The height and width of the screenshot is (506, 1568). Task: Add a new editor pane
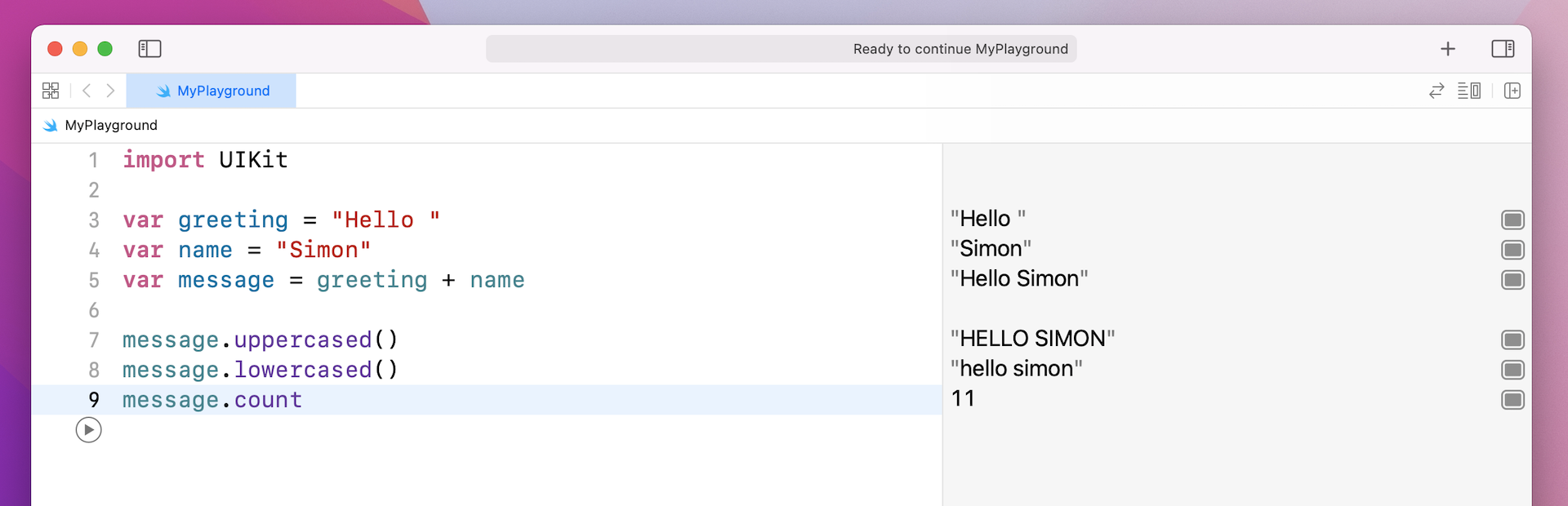(x=1512, y=91)
